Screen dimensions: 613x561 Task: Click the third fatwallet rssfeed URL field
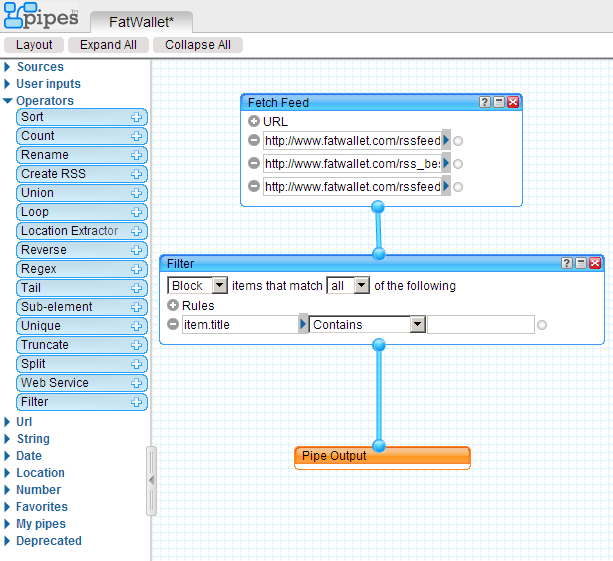click(353, 186)
